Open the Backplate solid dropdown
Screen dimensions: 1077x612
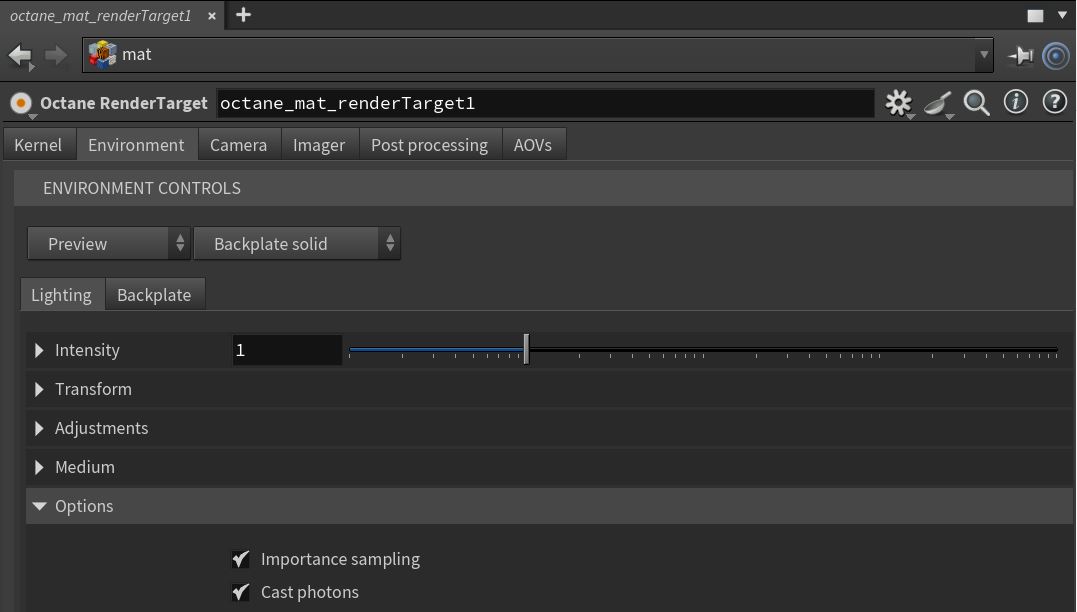[296, 244]
